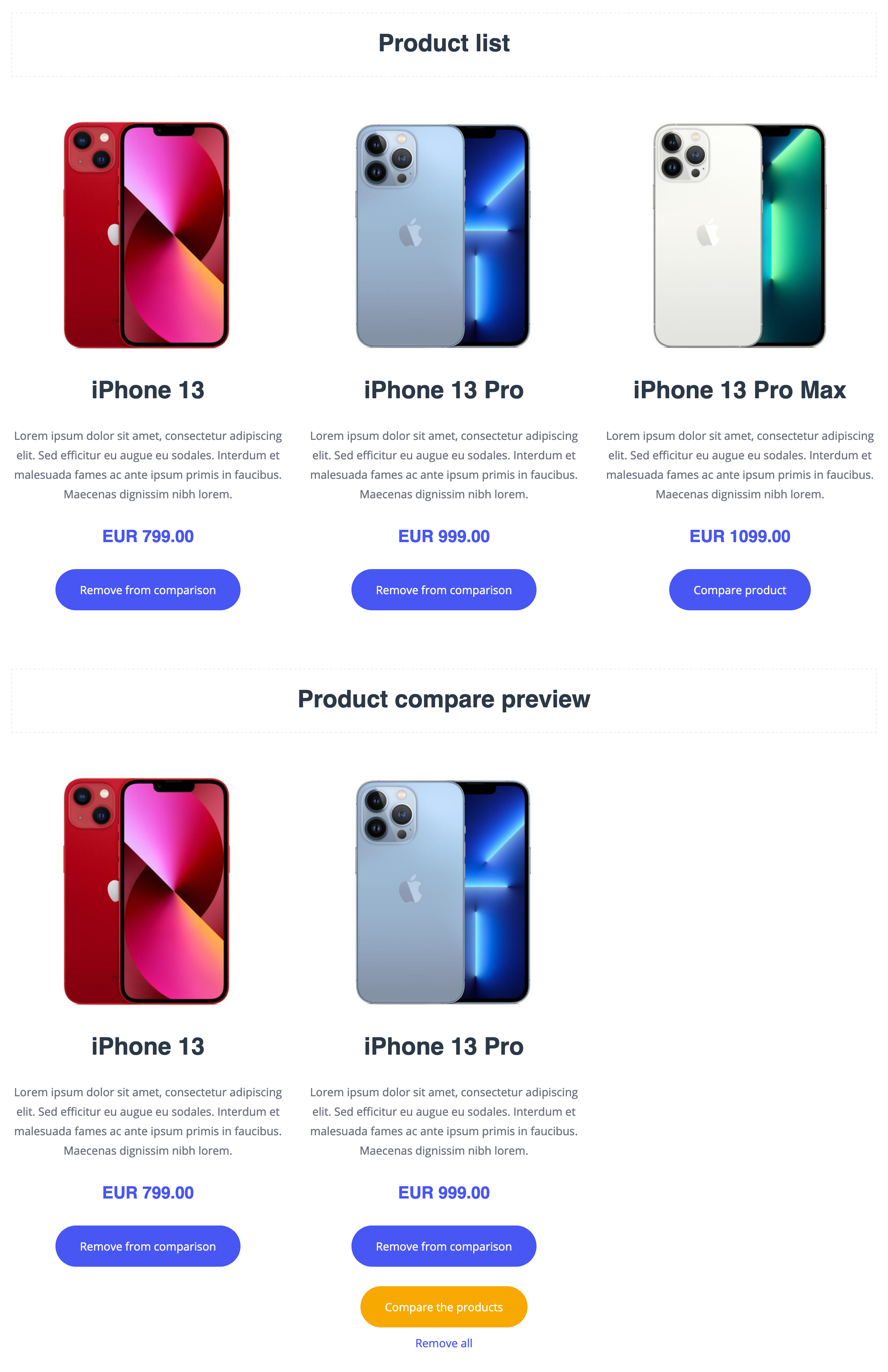Remove iPhone 13 Pro in compare preview section
This screenshot has height=1372, width=888.
(443, 1246)
